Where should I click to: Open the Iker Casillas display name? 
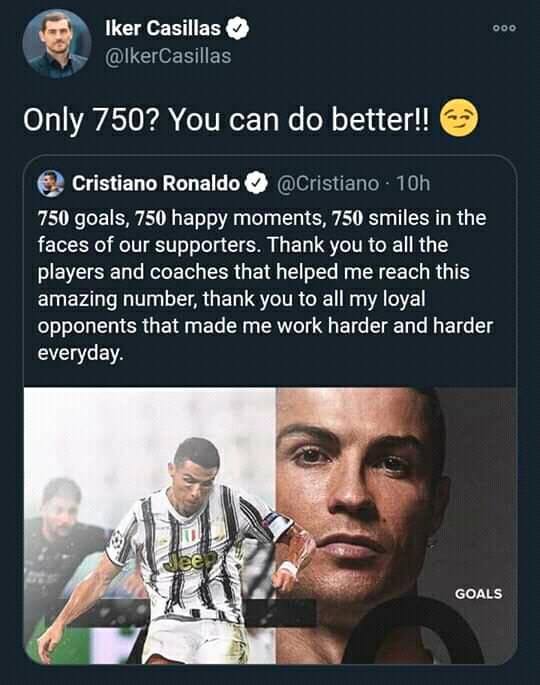[163, 29]
